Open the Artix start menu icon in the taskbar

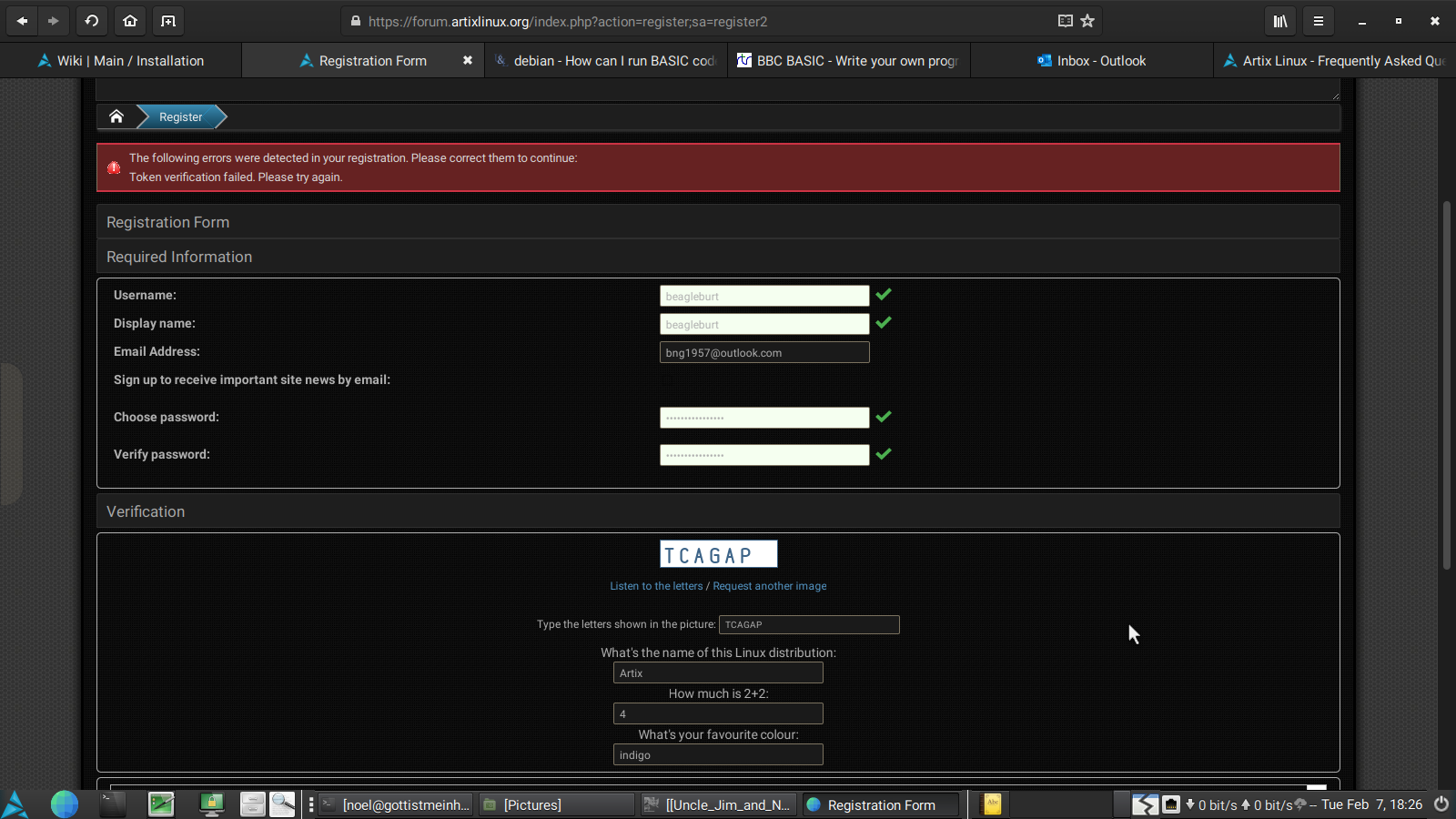pyautogui.click(x=15, y=804)
